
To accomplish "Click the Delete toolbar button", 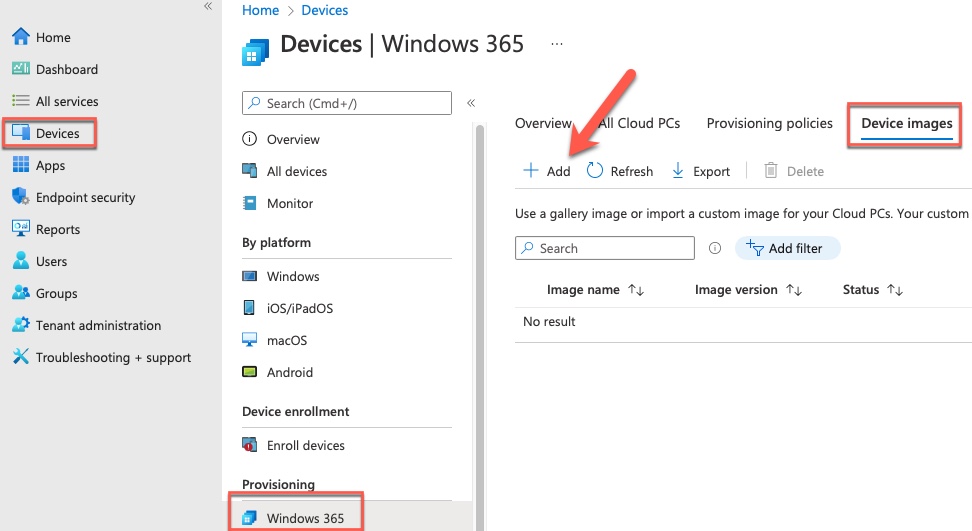I will pyautogui.click(x=794, y=170).
